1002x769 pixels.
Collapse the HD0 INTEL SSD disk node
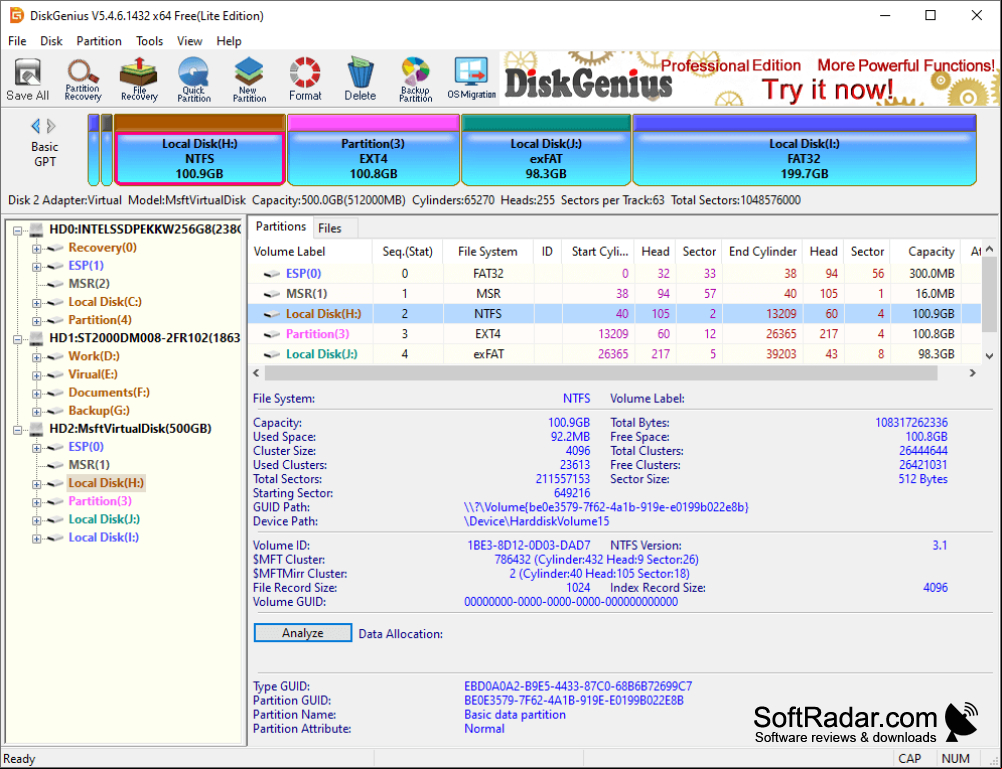coord(18,230)
